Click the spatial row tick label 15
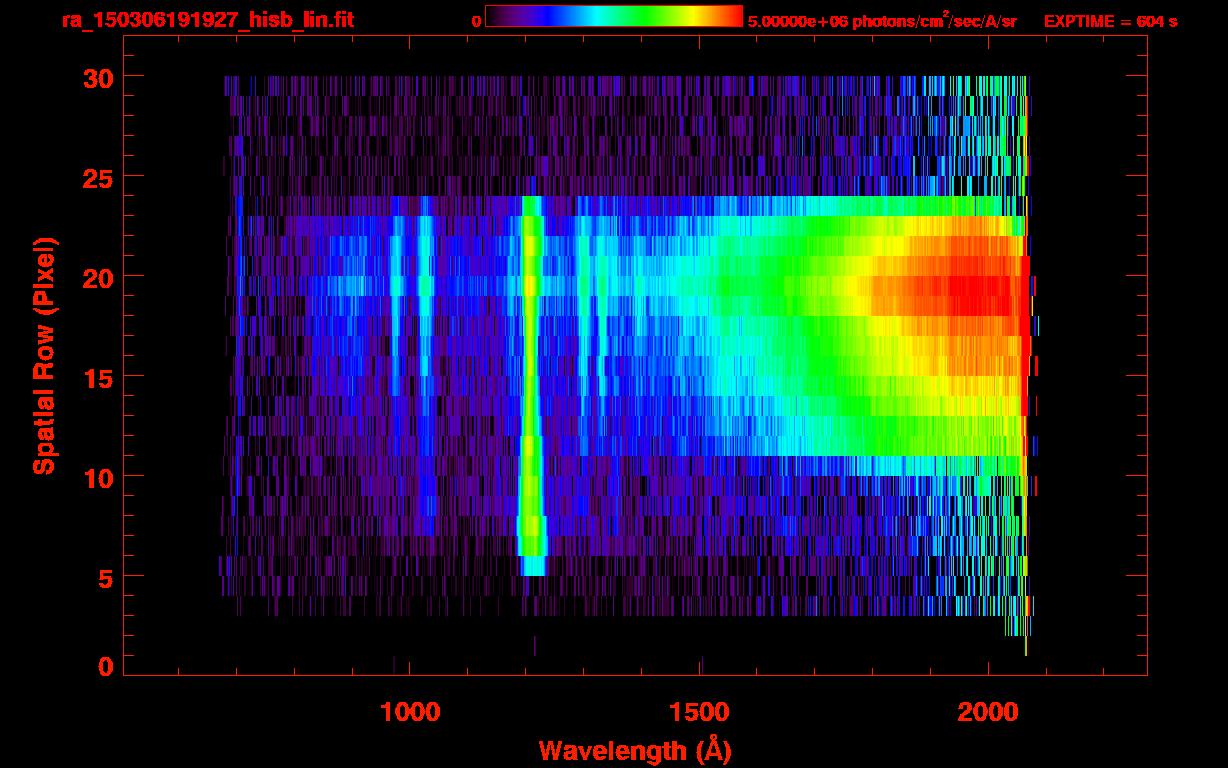The image size is (1228, 768). coord(98,377)
